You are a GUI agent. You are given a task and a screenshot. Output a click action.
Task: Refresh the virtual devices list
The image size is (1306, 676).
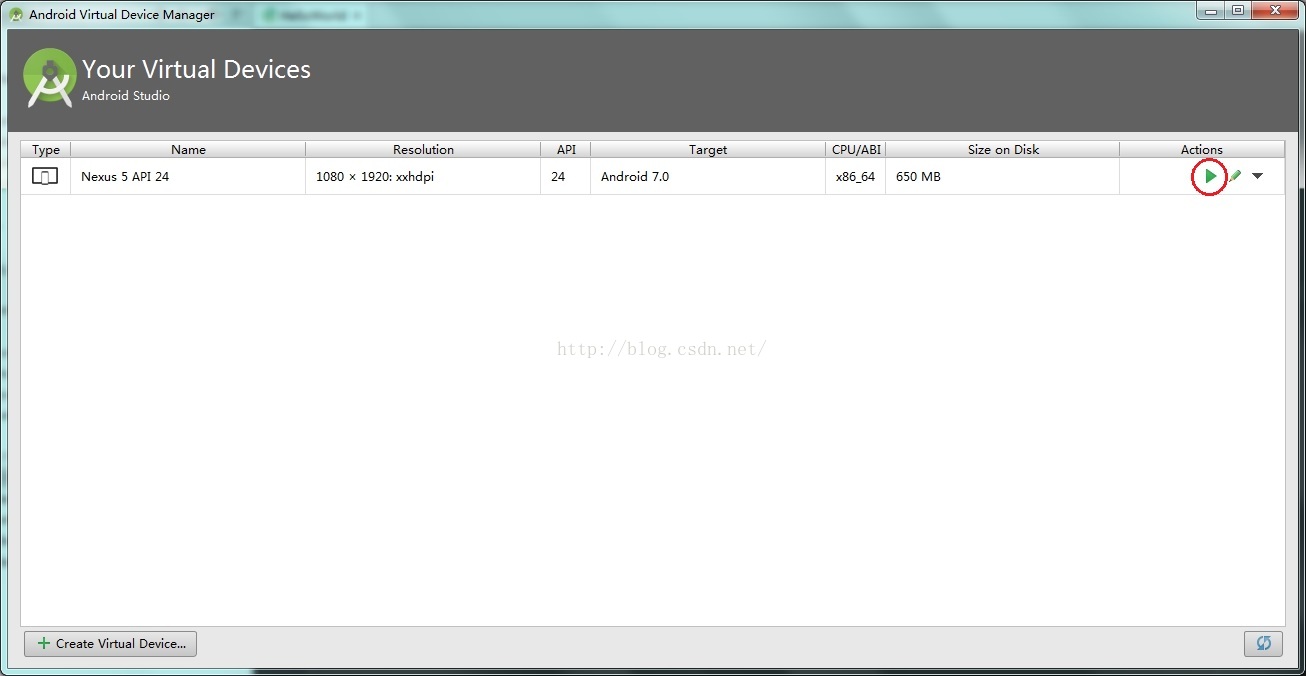click(1263, 644)
